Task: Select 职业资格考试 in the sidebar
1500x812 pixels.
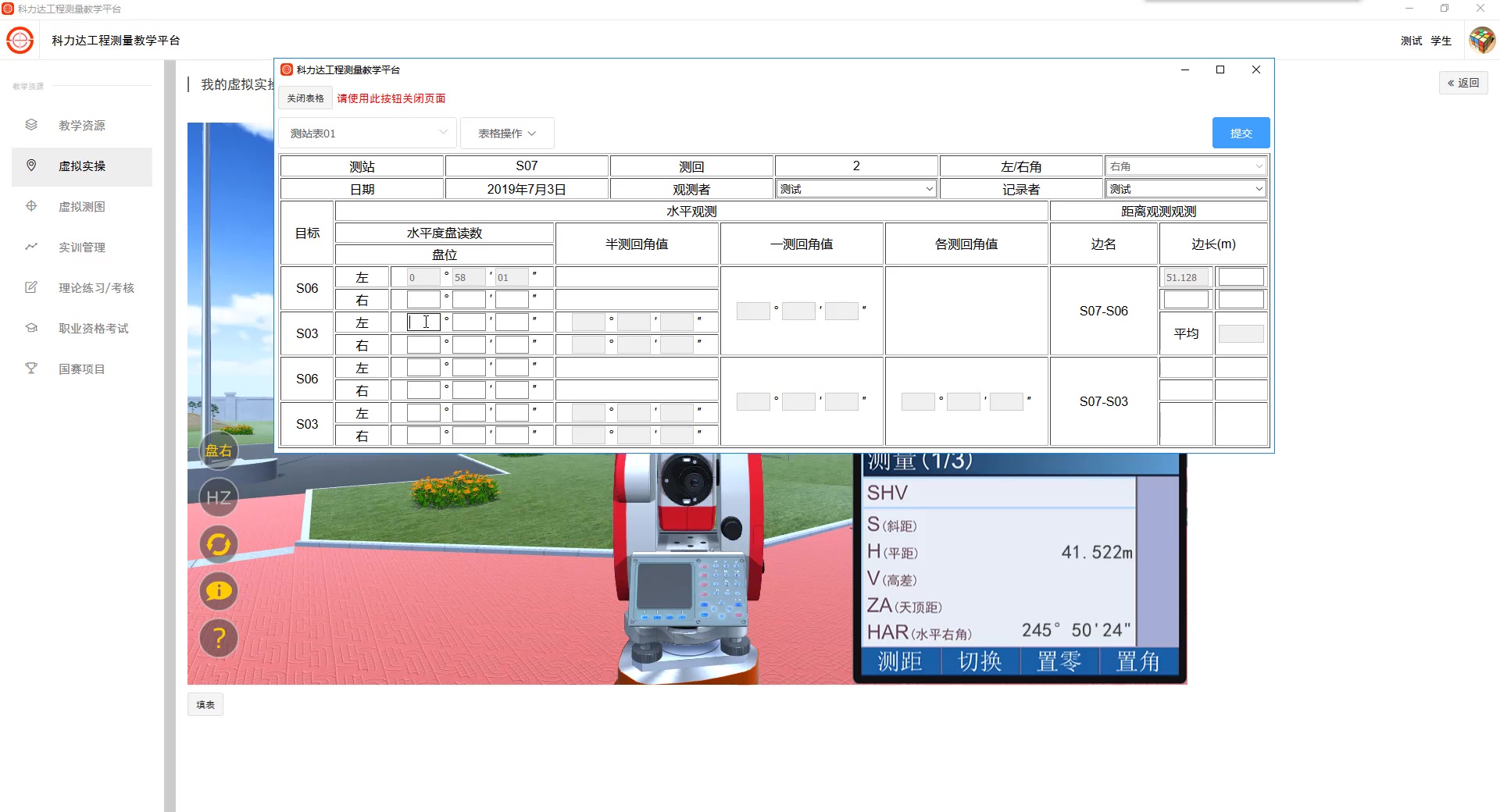Action: [82, 328]
